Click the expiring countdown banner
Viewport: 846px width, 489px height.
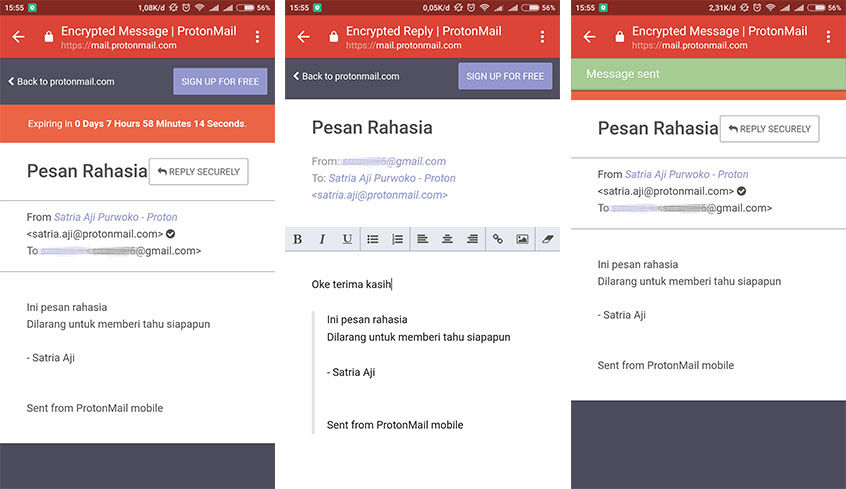(137, 124)
